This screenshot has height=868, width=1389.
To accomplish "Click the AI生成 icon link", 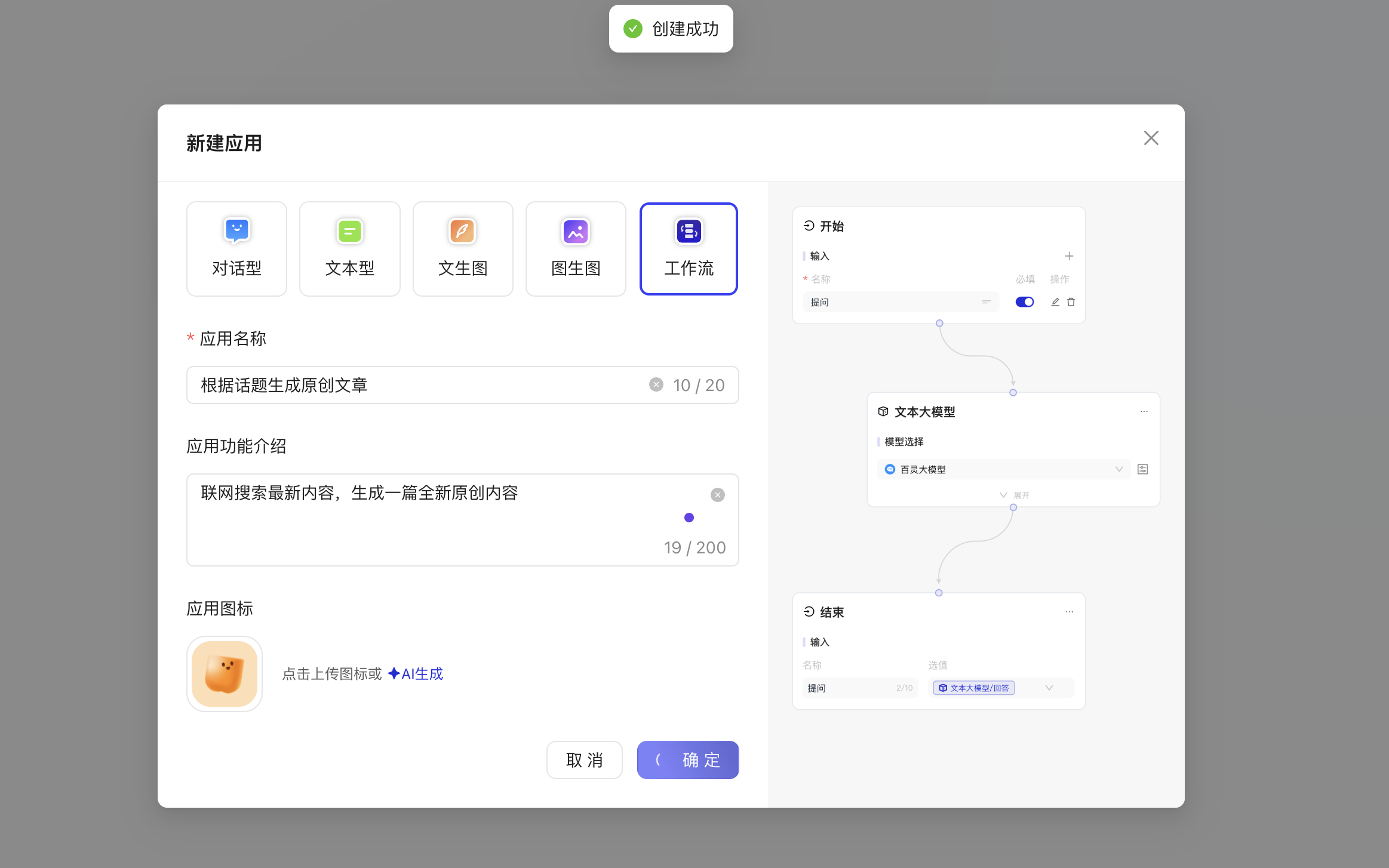I will (416, 674).
